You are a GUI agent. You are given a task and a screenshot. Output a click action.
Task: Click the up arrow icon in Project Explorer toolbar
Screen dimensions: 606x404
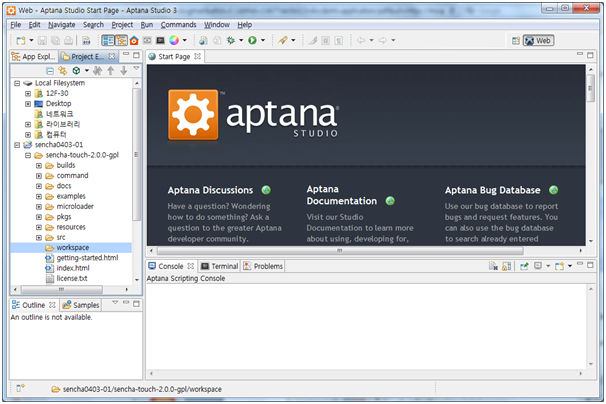(x=111, y=71)
